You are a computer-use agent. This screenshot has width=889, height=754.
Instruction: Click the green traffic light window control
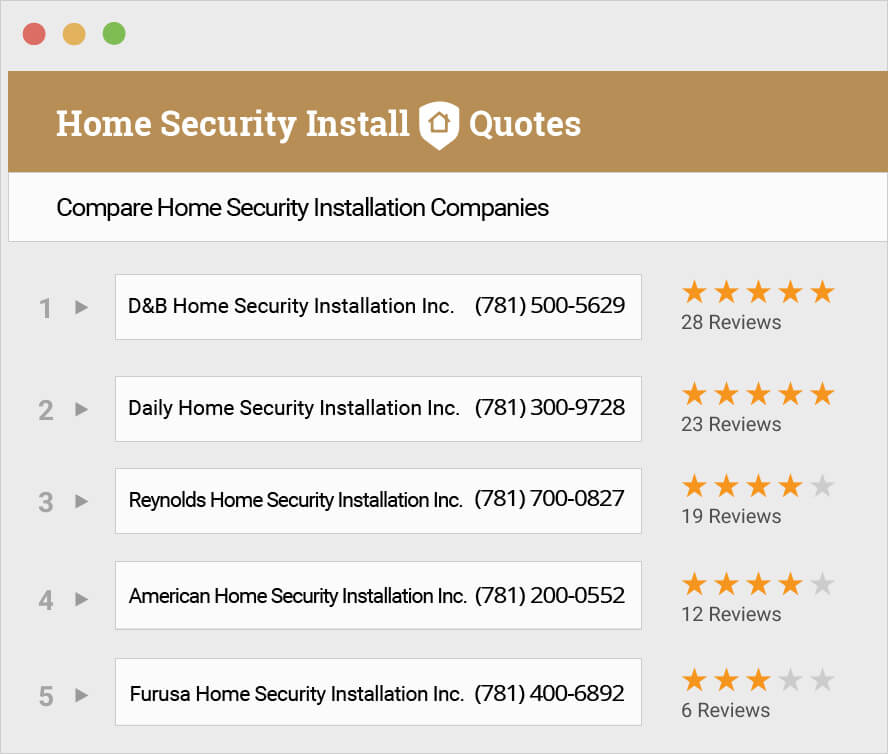[x=115, y=32]
